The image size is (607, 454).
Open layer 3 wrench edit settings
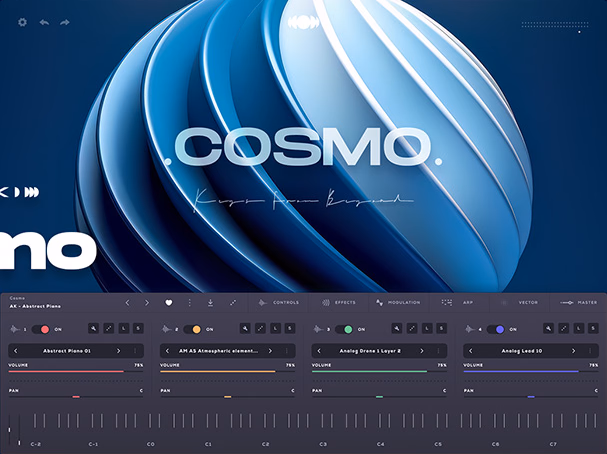tap(397, 329)
